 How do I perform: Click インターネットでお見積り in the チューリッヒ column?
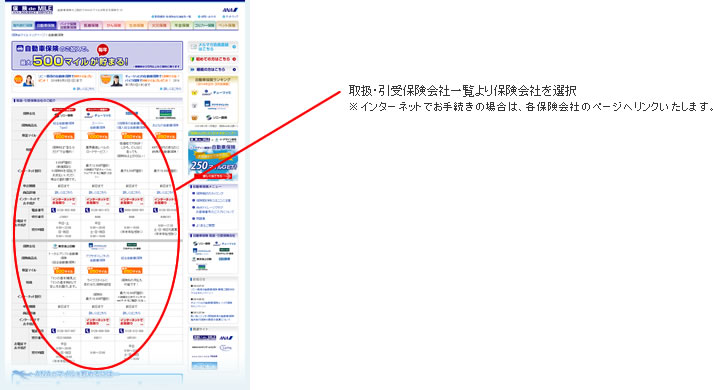[x=98, y=201]
